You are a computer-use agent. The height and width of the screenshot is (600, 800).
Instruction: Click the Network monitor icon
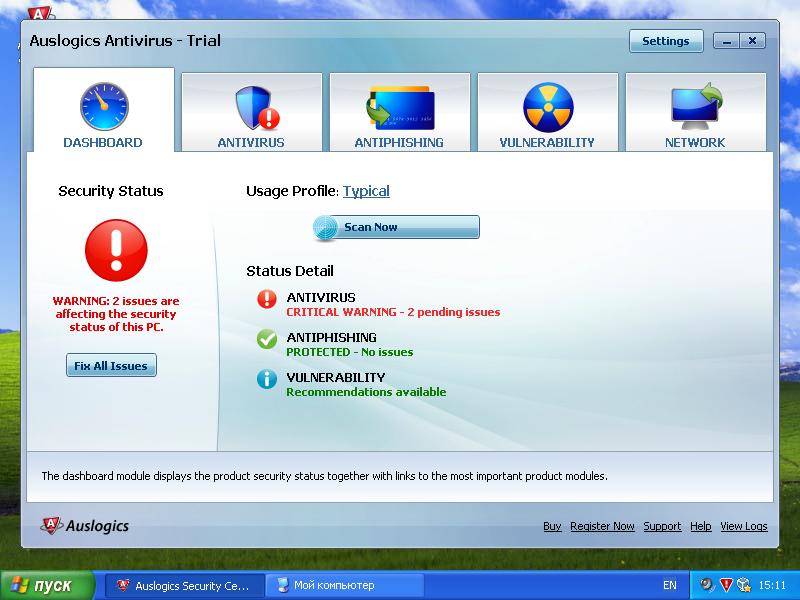point(696,107)
